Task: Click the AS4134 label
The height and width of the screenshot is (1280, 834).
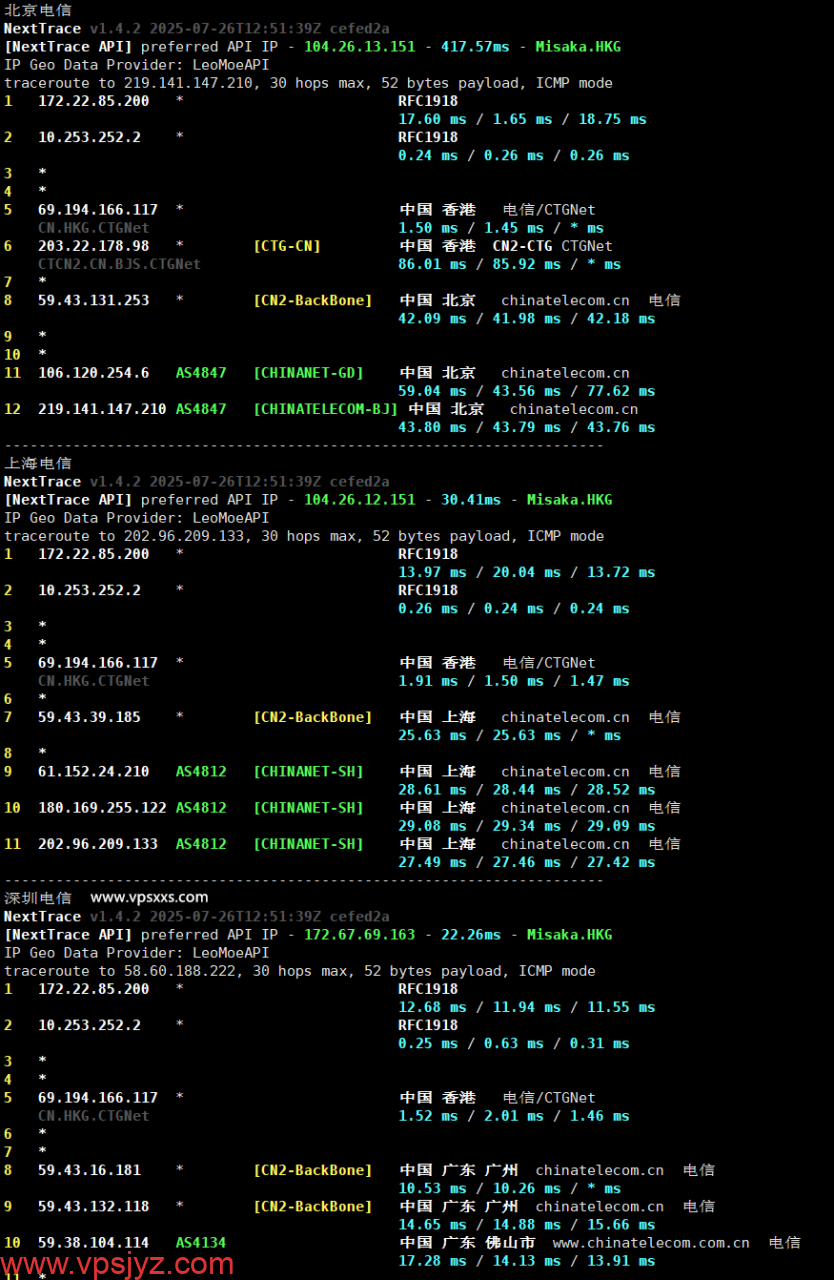Action: pyautogui.click(x=201, y=1242)
